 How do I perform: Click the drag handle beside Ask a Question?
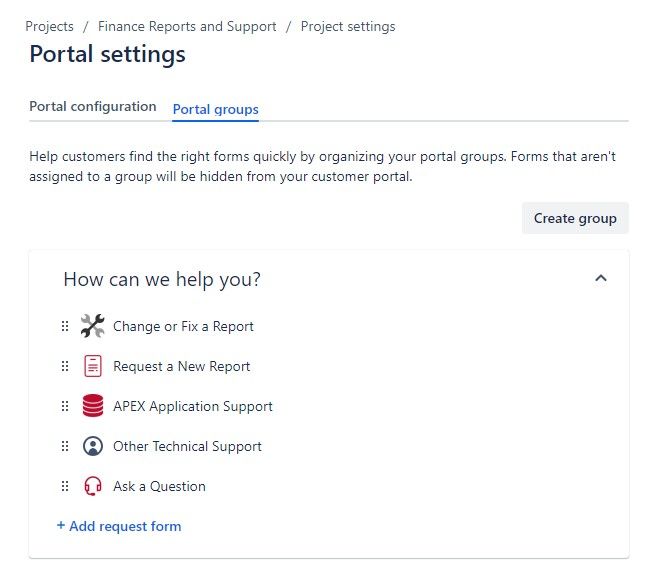(x=65, y=486)
